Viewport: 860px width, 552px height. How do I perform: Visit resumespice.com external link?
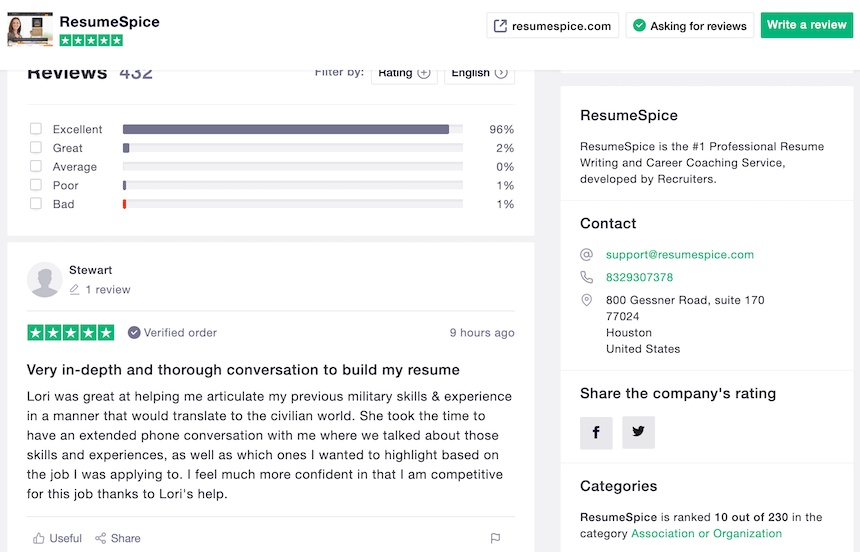coord(552,26)
